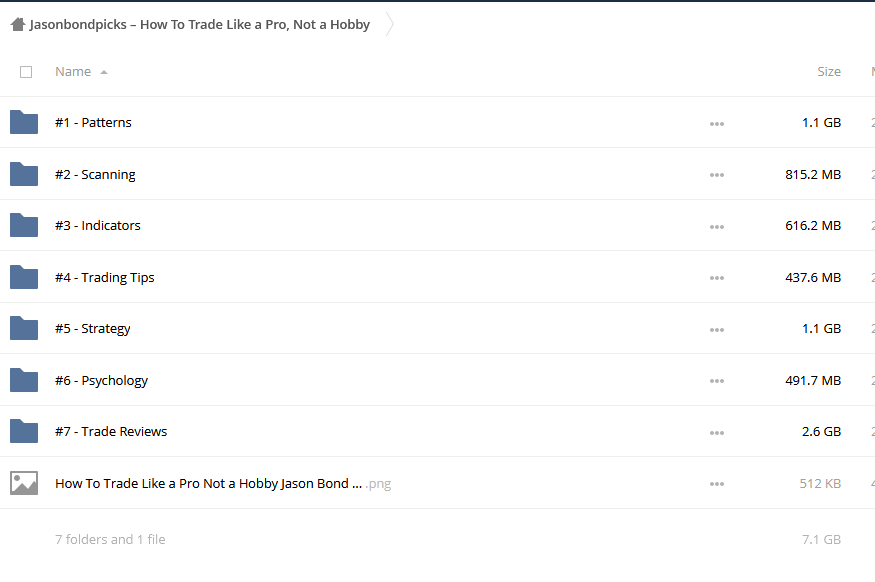The height and width of the screenshot is (582, 875).
Task: Click the 2.6 GB size value
Action: coord(821,431)
